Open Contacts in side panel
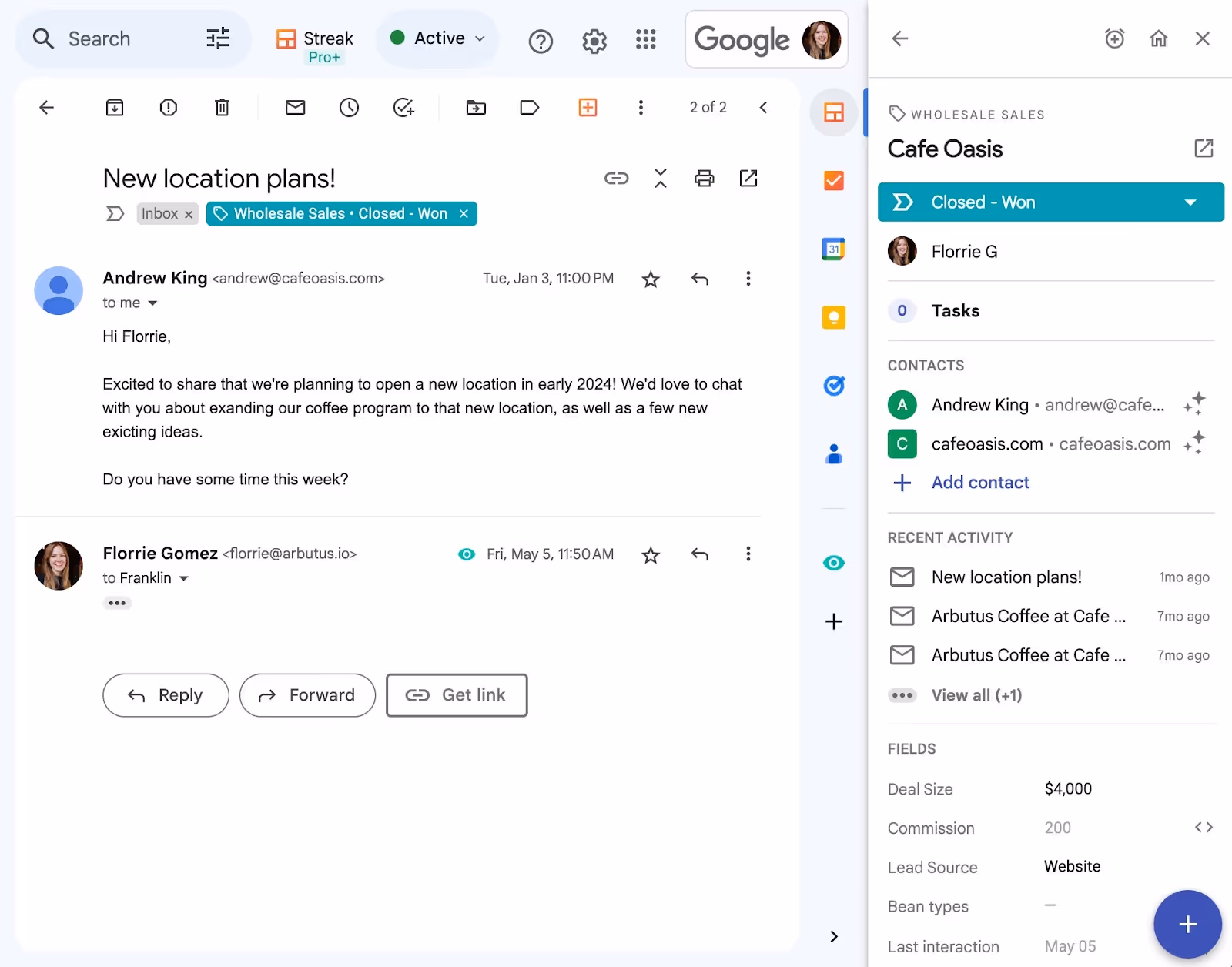 pos(834,454)
